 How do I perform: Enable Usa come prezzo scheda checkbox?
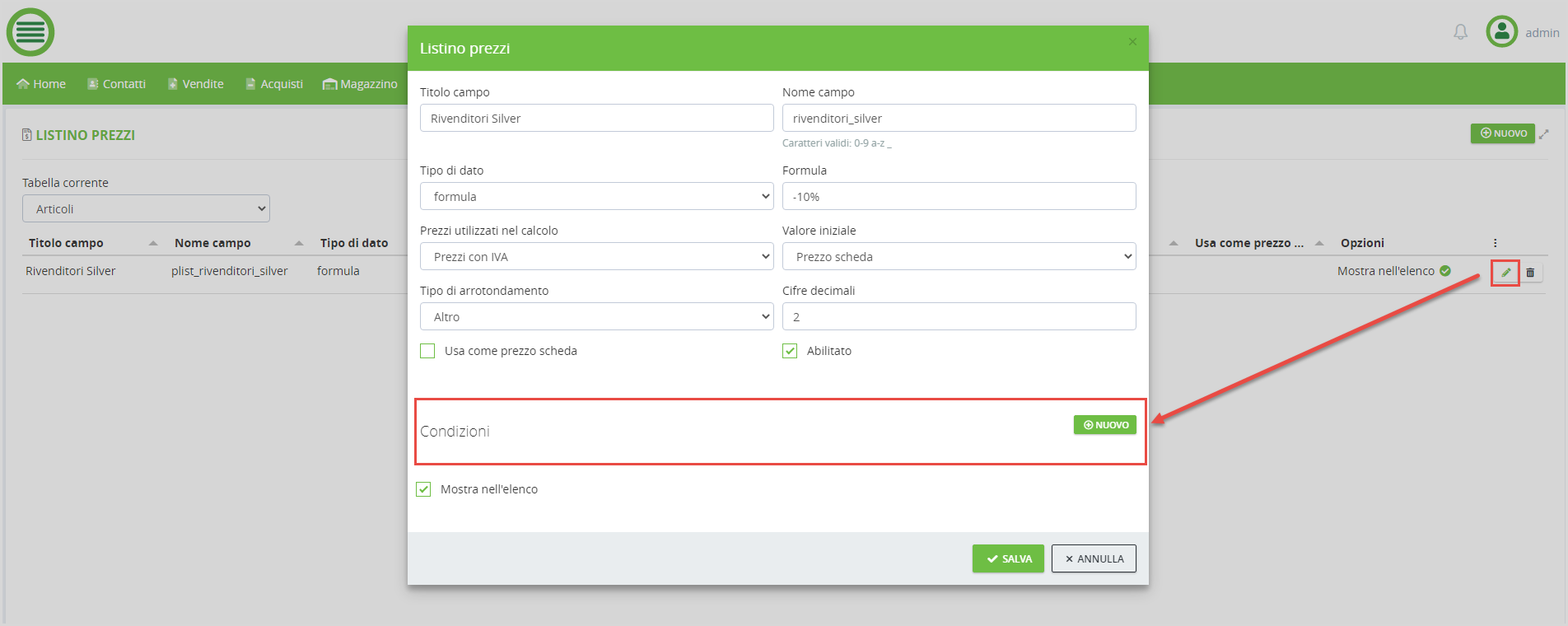(x=427, y=351)
